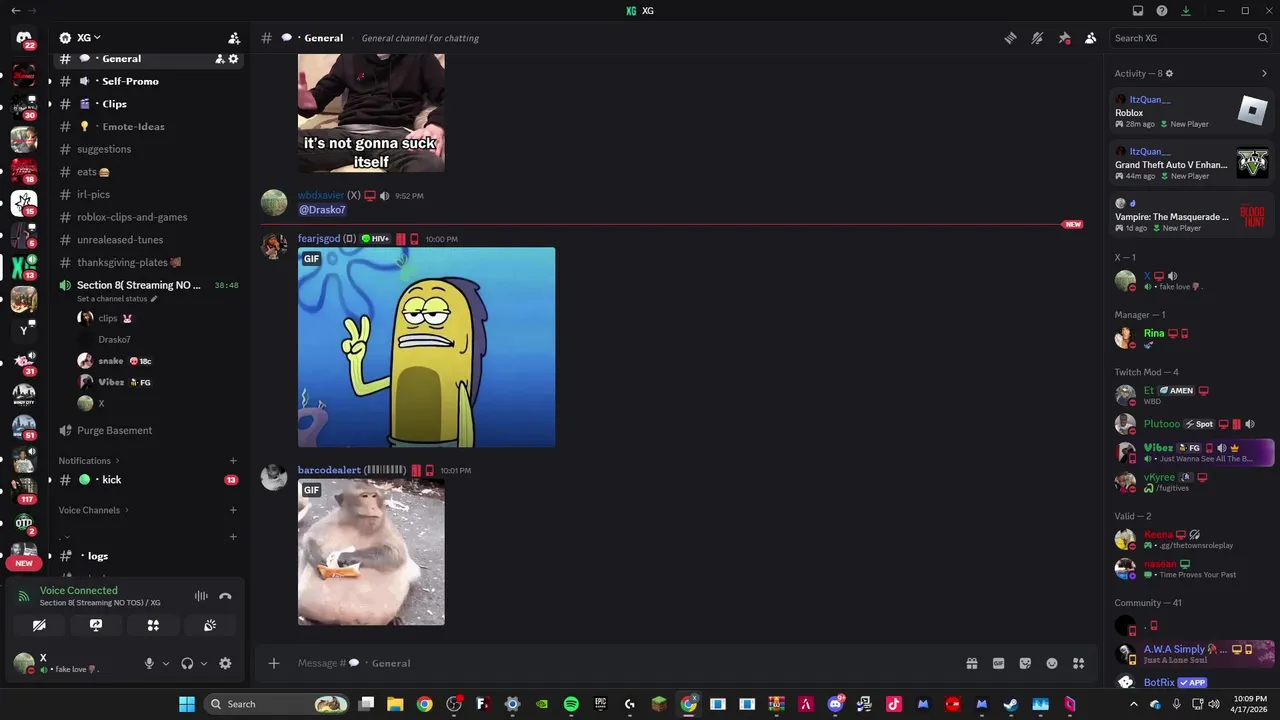Open General channel settings gear
The width and height of the screenshot is (1280, 720).
coord(234,59)
